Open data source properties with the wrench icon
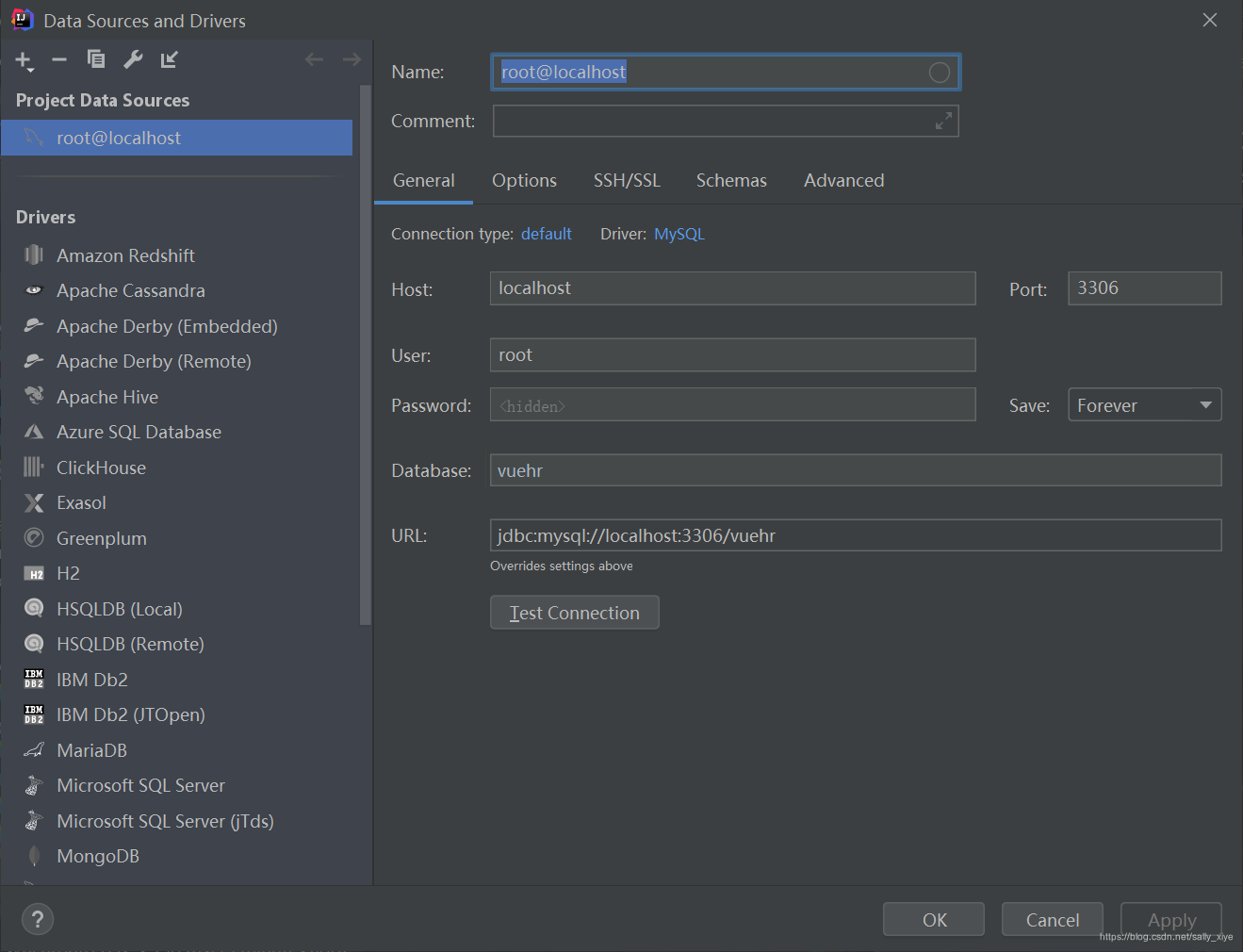Viewport: 1243px width, 952px height. 132,59
